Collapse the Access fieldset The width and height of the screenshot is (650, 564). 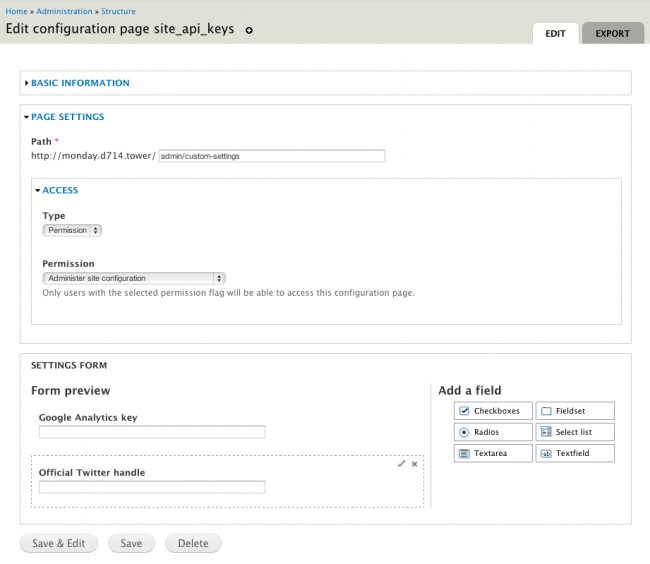[59, 190]
